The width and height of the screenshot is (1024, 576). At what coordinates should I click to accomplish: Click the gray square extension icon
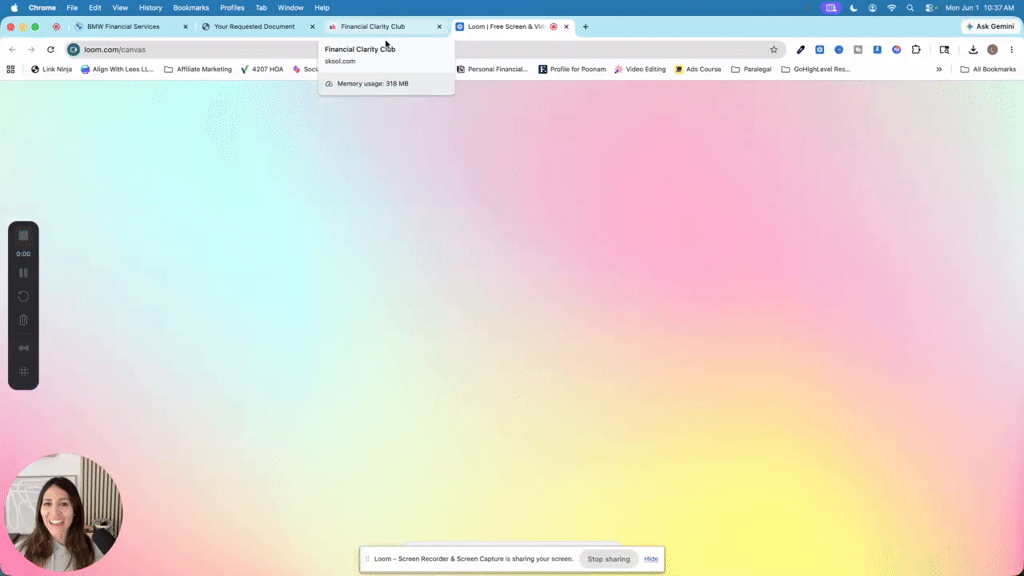click(x=858, y=50)
